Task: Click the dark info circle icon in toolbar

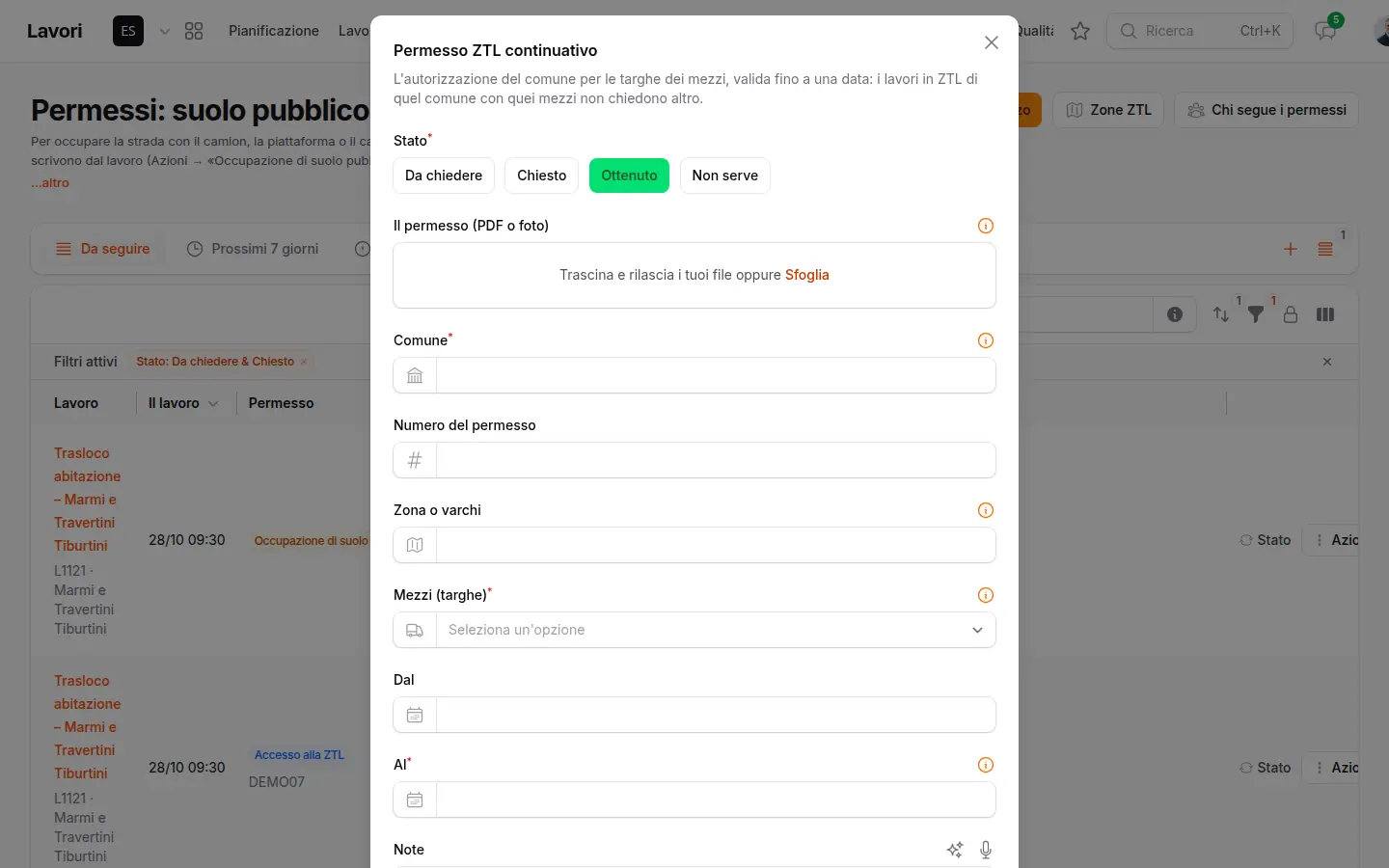Action: [x=1175, y=314]
